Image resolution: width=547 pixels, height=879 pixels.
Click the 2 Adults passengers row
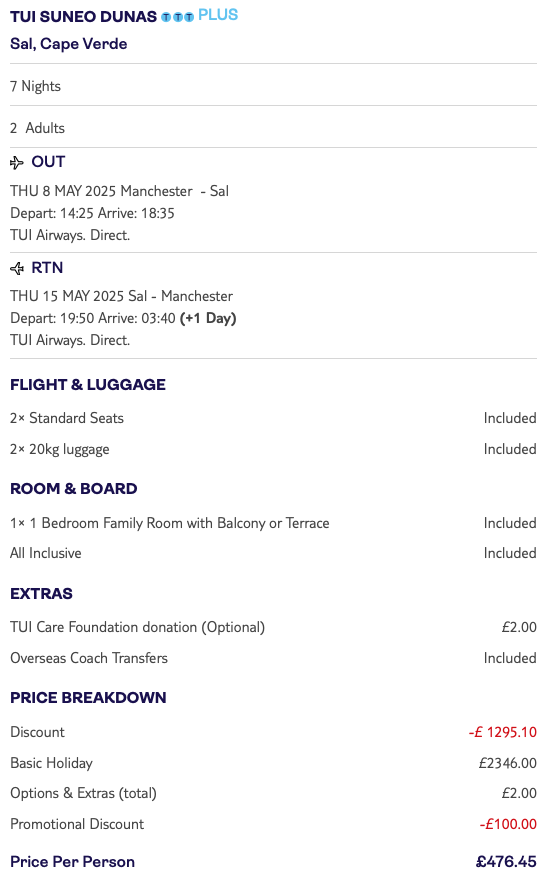point(274,128)
